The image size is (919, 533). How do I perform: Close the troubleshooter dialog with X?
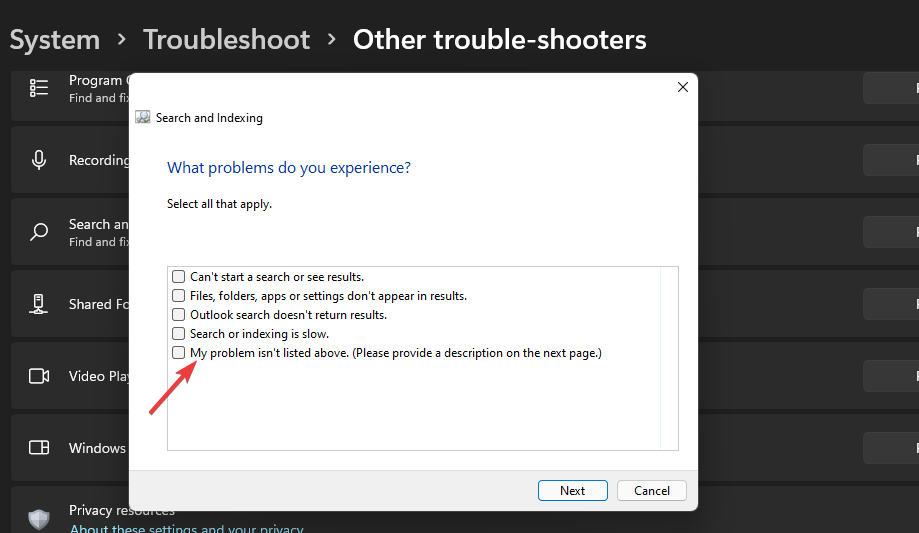(x=683, y=87)
